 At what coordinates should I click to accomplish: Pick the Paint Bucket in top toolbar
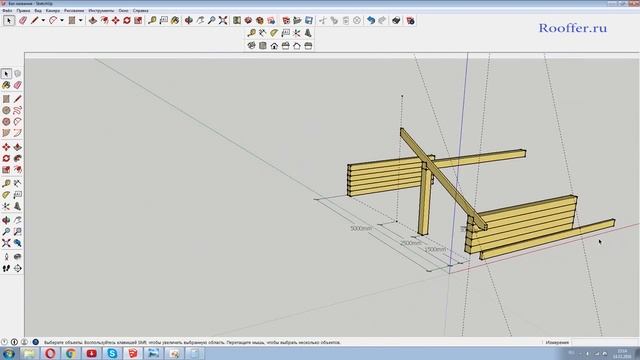coord(175,20)
